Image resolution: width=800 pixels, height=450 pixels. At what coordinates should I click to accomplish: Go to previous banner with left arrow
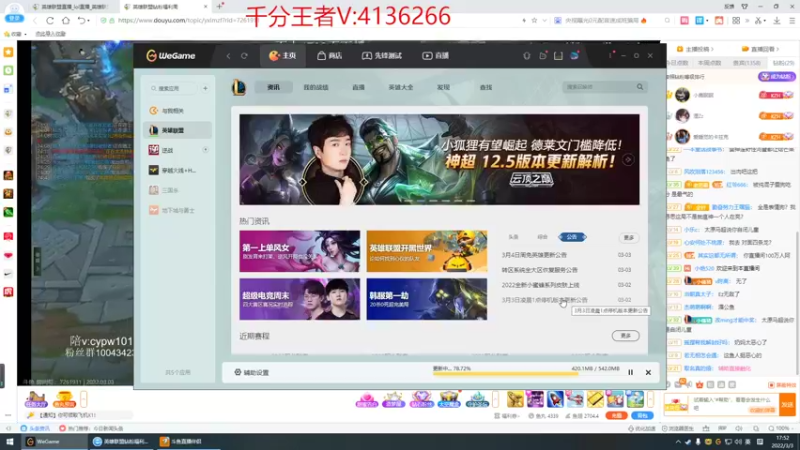tap(251, 160)
